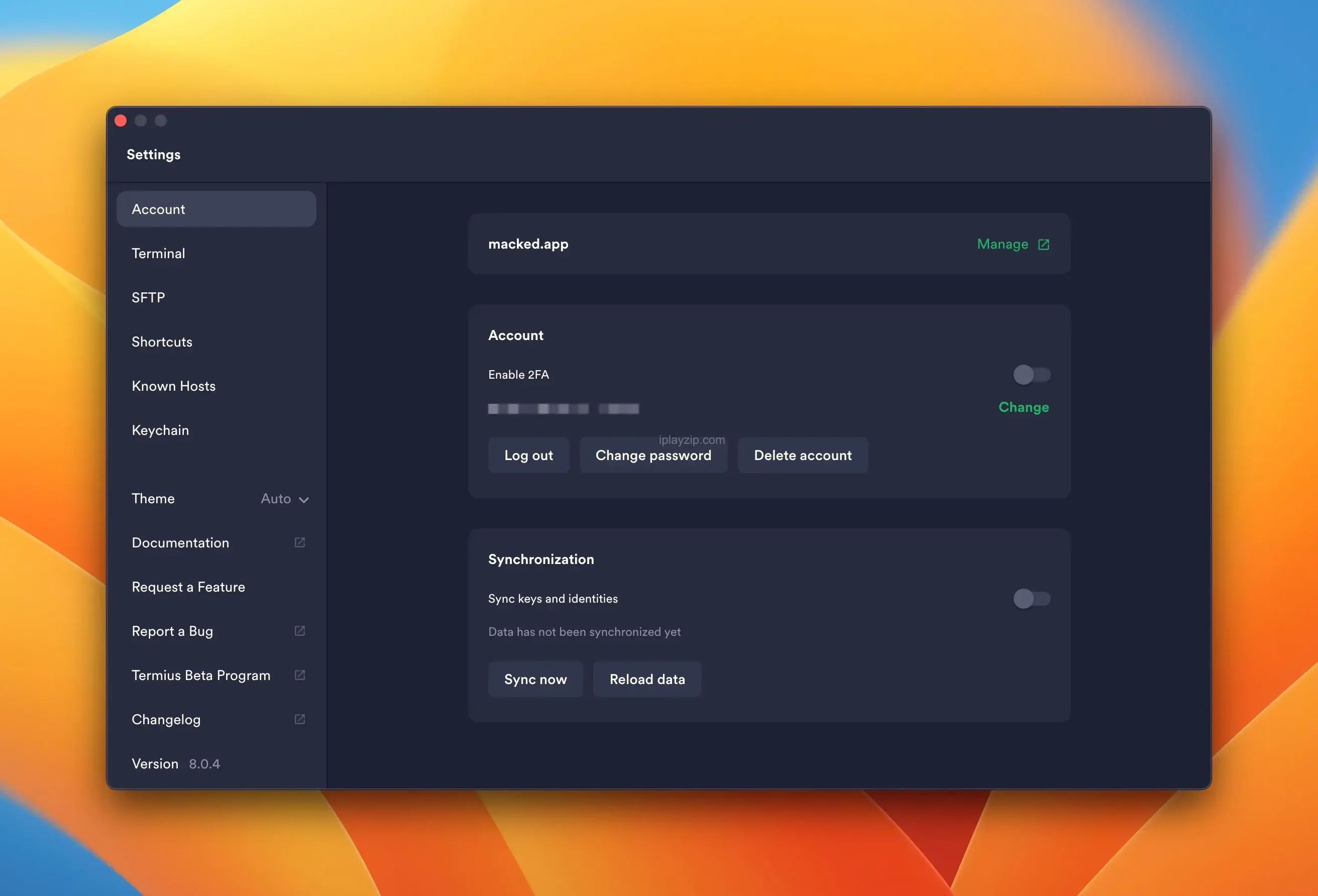Viewport: 1318px width, 896px height.
Task: Open the Report a Bug external link
Action: coord(300,631)
